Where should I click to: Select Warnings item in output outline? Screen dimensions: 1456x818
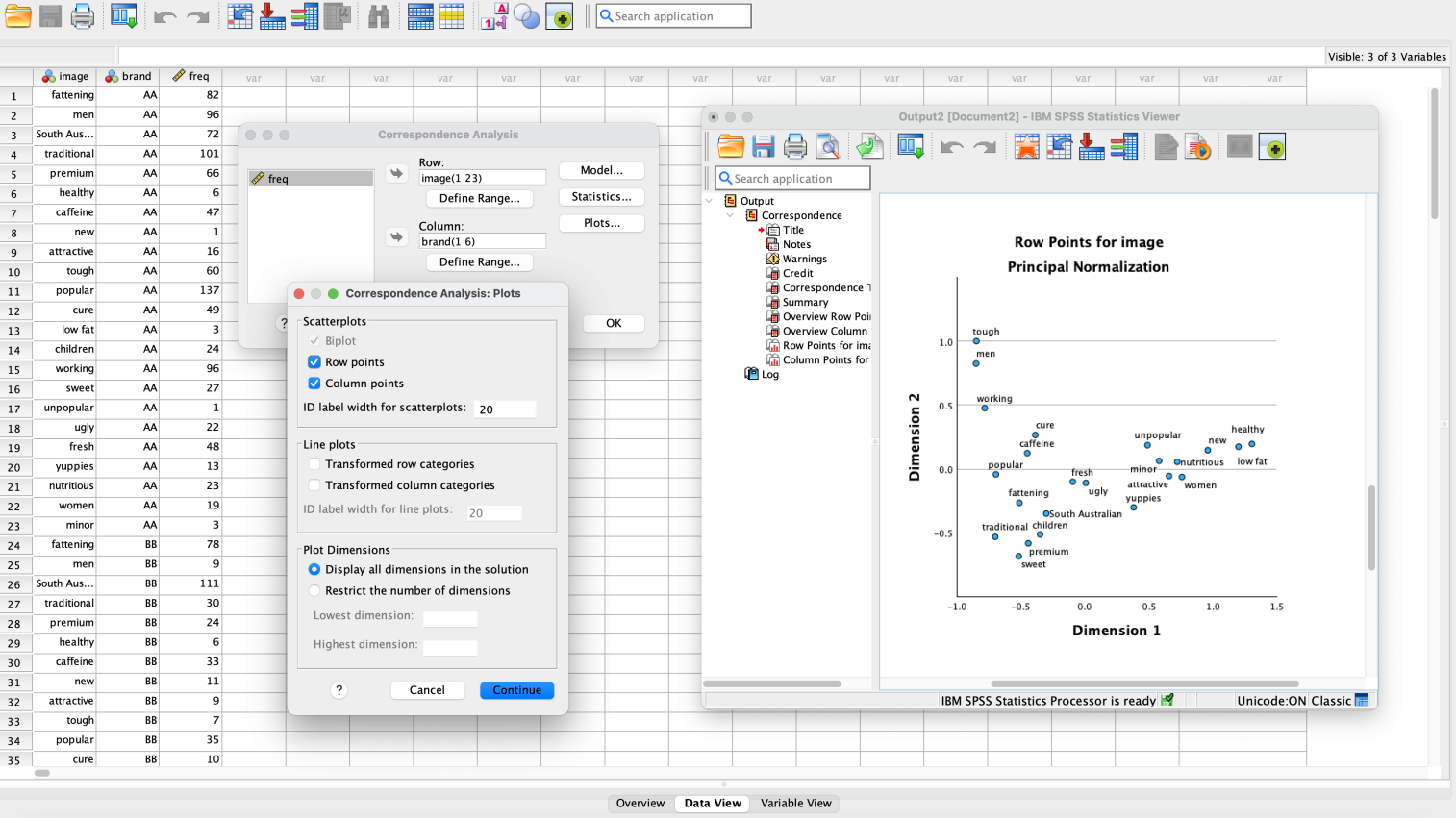(x=804, y=259)
